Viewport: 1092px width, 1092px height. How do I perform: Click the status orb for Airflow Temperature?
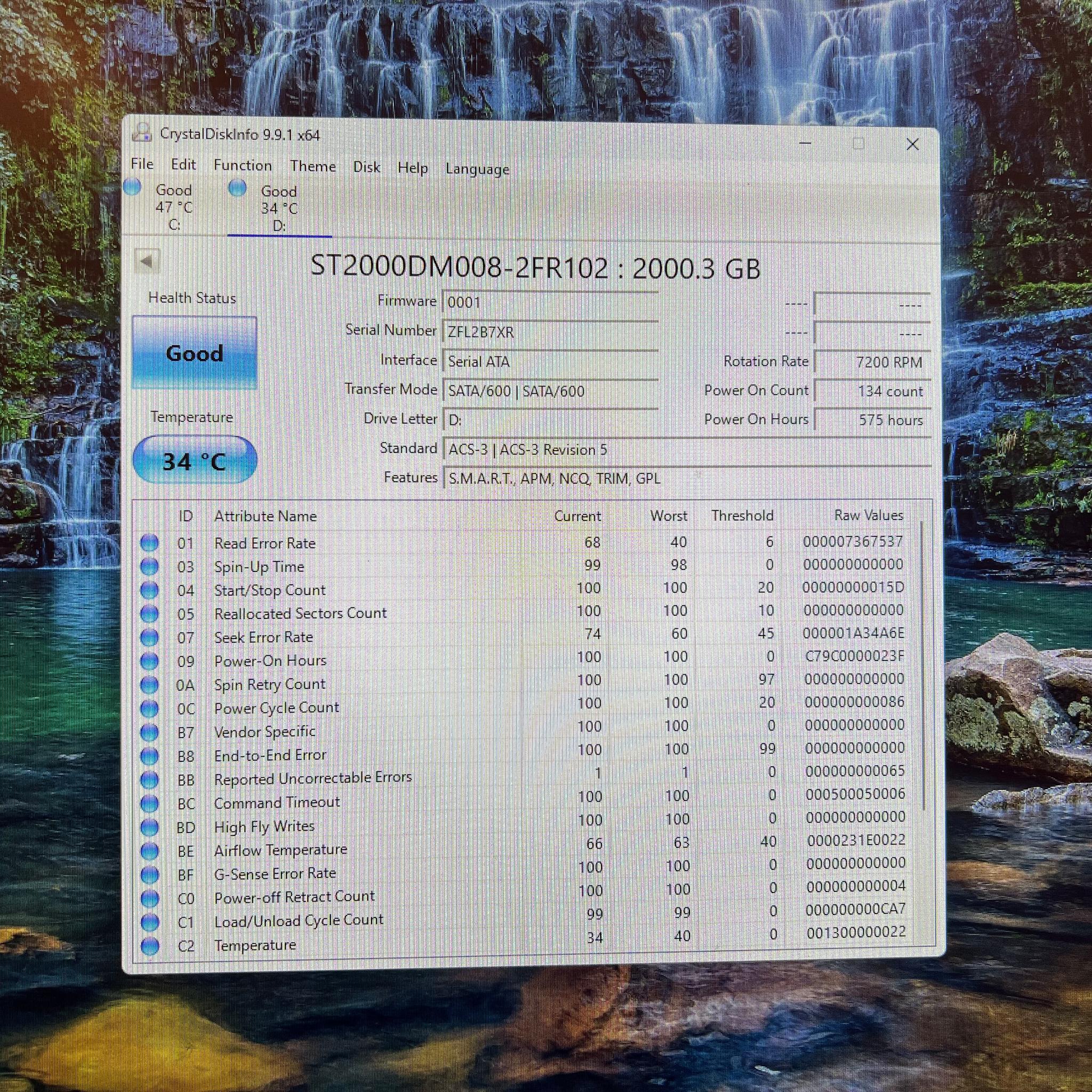149,851
